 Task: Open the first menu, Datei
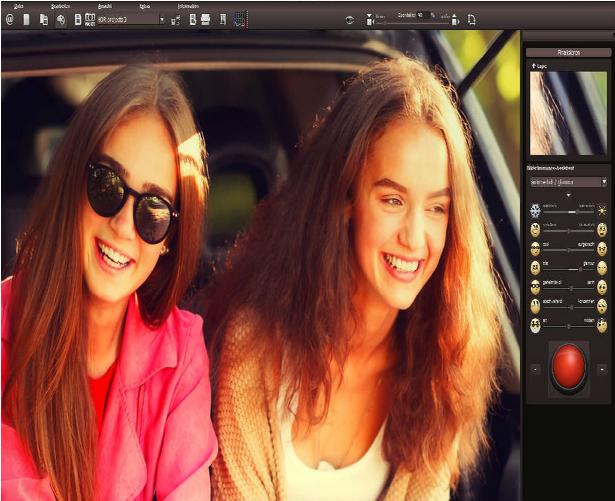[x=18, y=6]
